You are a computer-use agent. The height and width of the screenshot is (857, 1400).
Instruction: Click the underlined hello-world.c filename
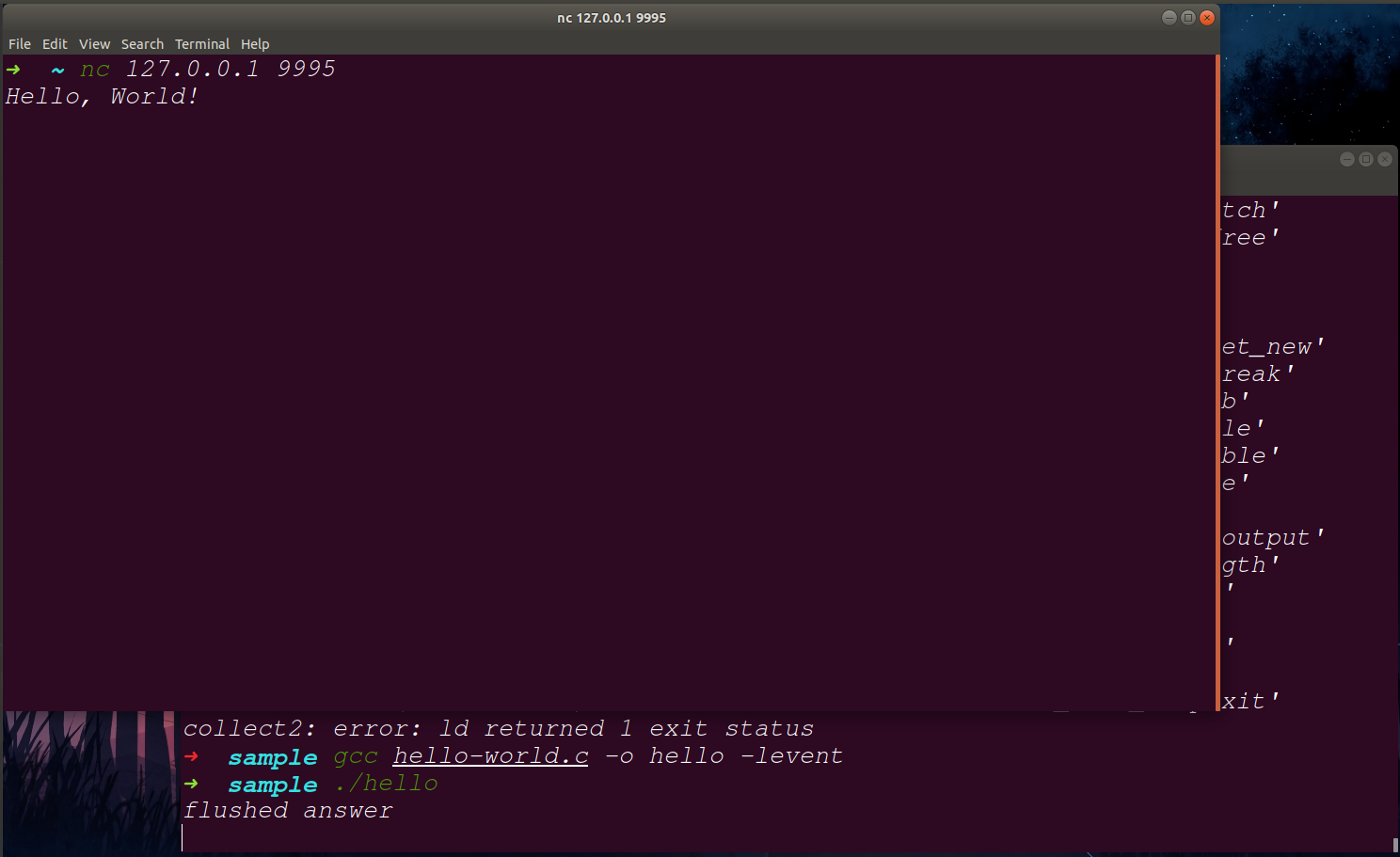coord(491,756)
